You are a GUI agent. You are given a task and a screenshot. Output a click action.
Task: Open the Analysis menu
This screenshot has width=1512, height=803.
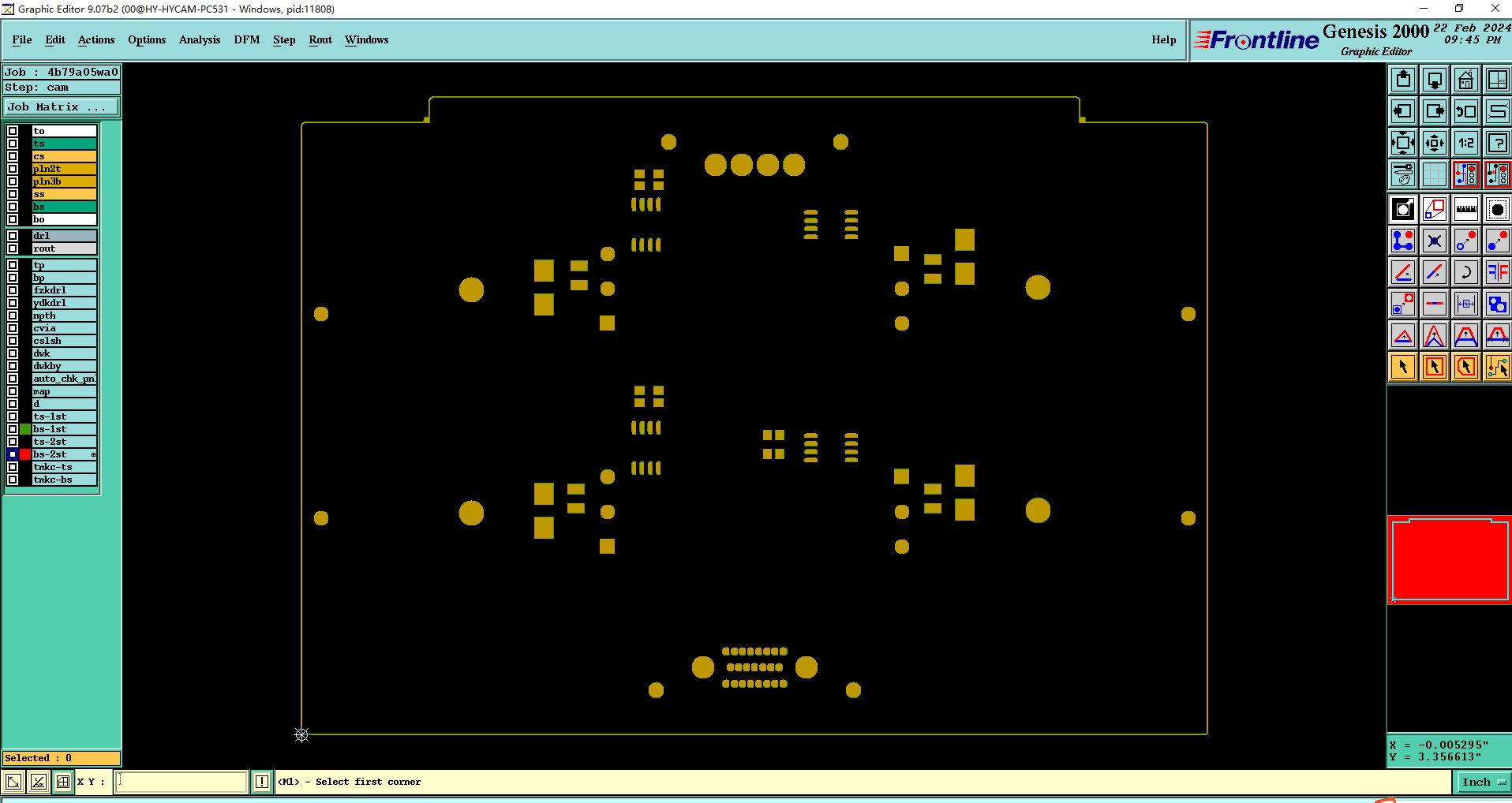pyautogui.click(x=200, y=39)
